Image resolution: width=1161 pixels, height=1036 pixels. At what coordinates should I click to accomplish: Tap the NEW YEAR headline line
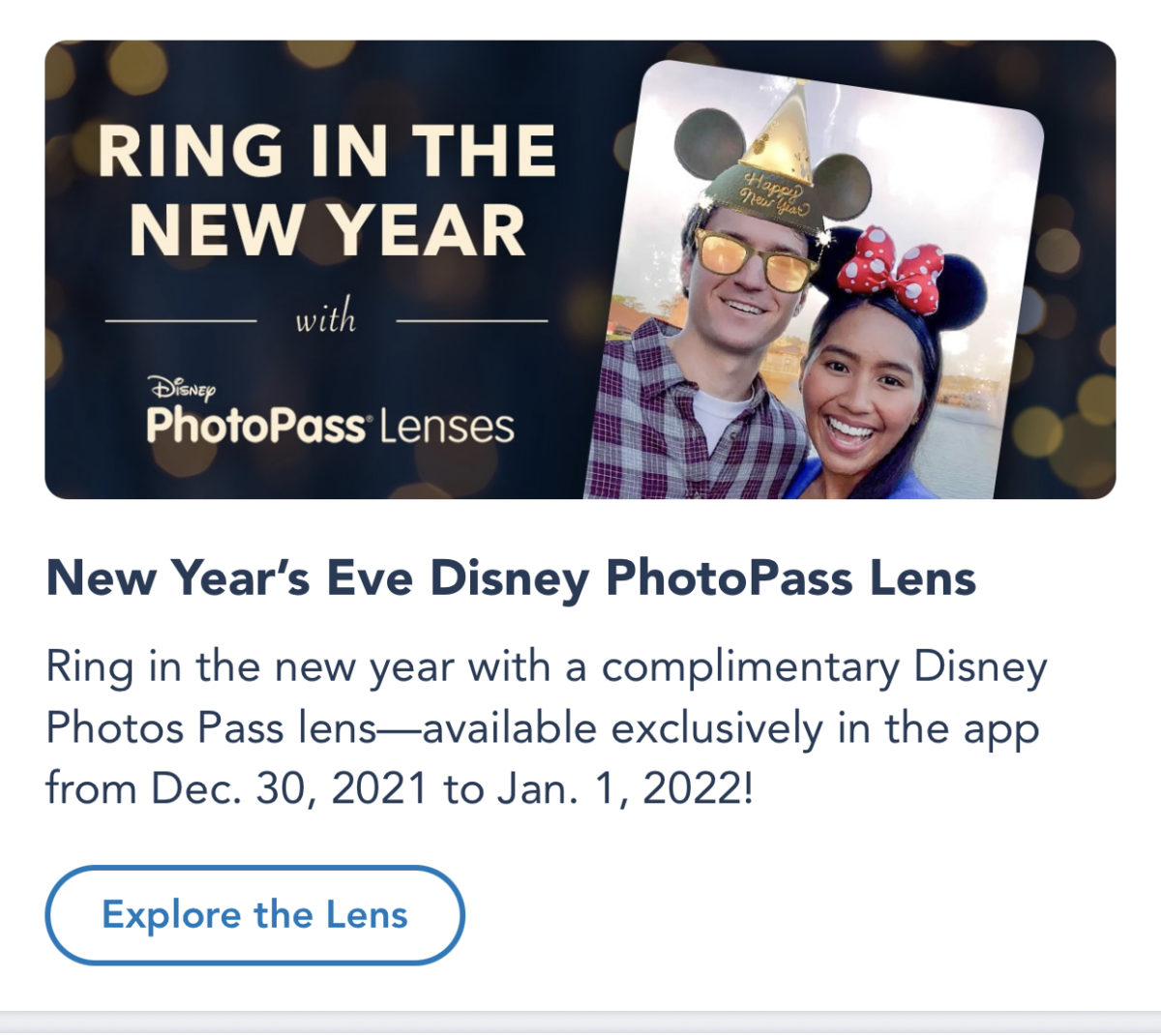coord(327,230)
